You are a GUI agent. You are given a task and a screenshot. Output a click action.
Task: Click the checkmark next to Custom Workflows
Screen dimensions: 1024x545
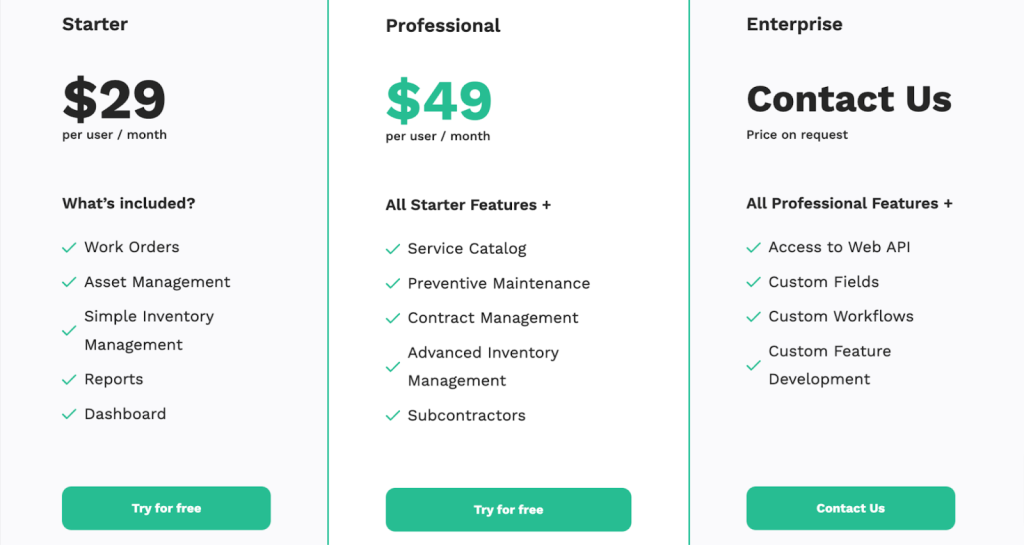tap(753, 317)
